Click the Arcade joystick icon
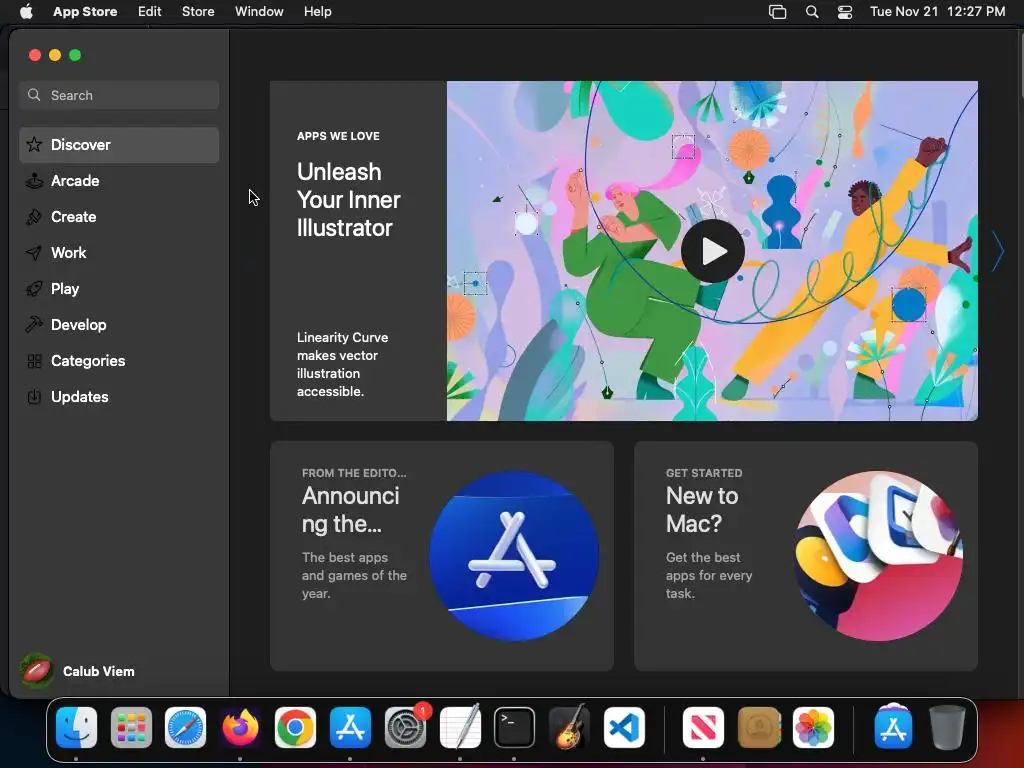1024x768 pixels. click(34, 181)
